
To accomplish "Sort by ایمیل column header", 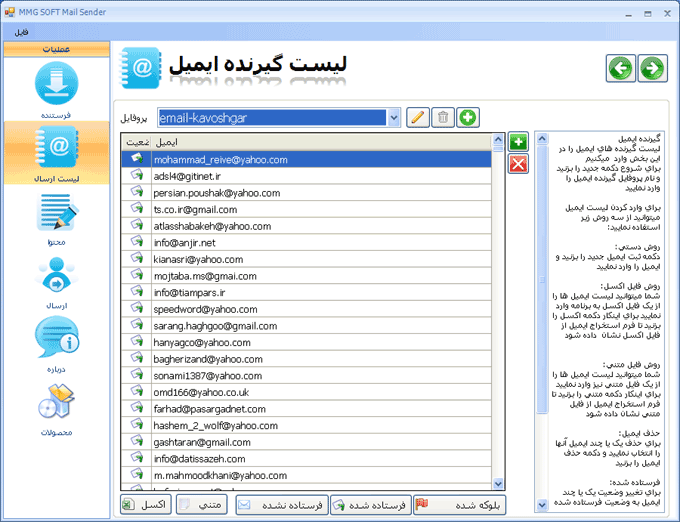I will (x=321, y=142).
